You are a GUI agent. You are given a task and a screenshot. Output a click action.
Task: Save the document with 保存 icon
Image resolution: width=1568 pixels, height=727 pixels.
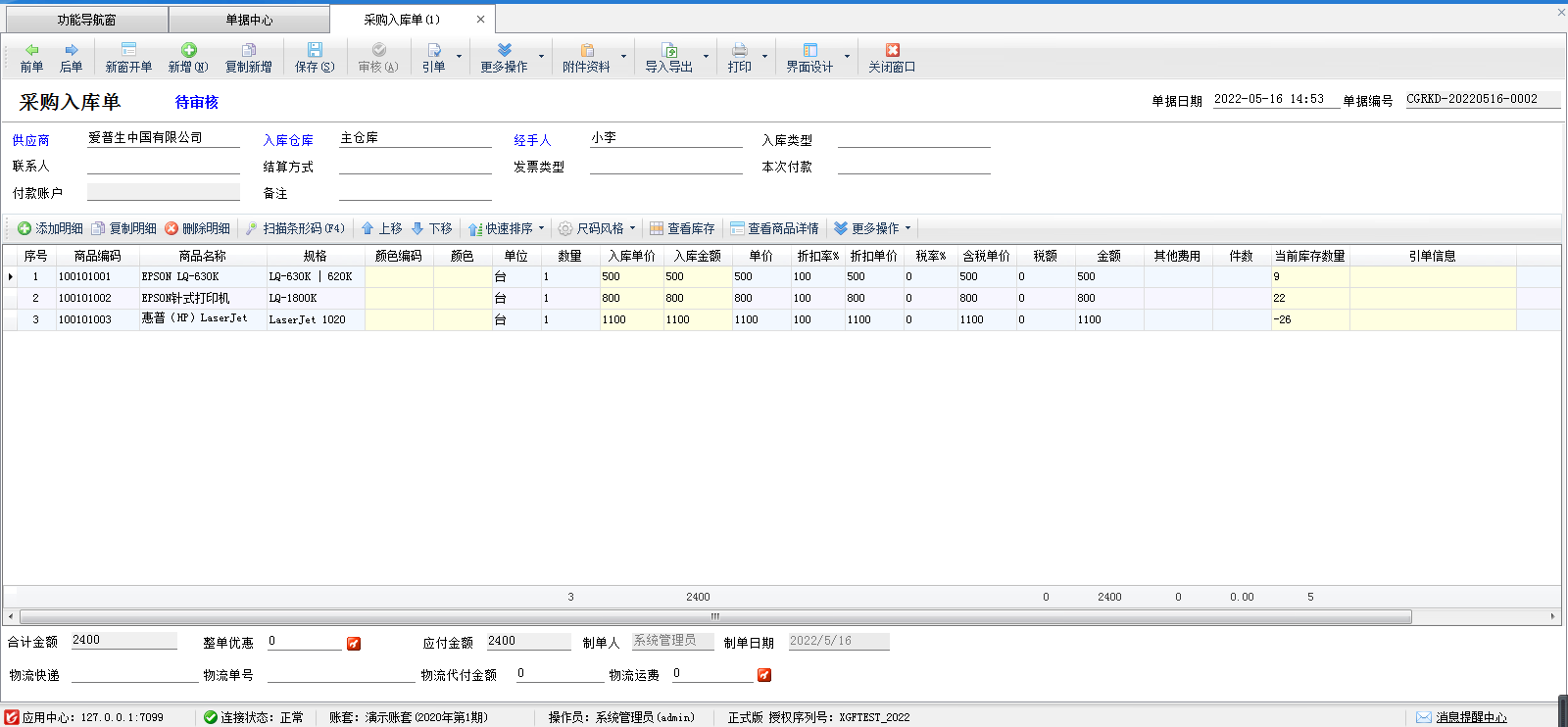tap(315, 50)
